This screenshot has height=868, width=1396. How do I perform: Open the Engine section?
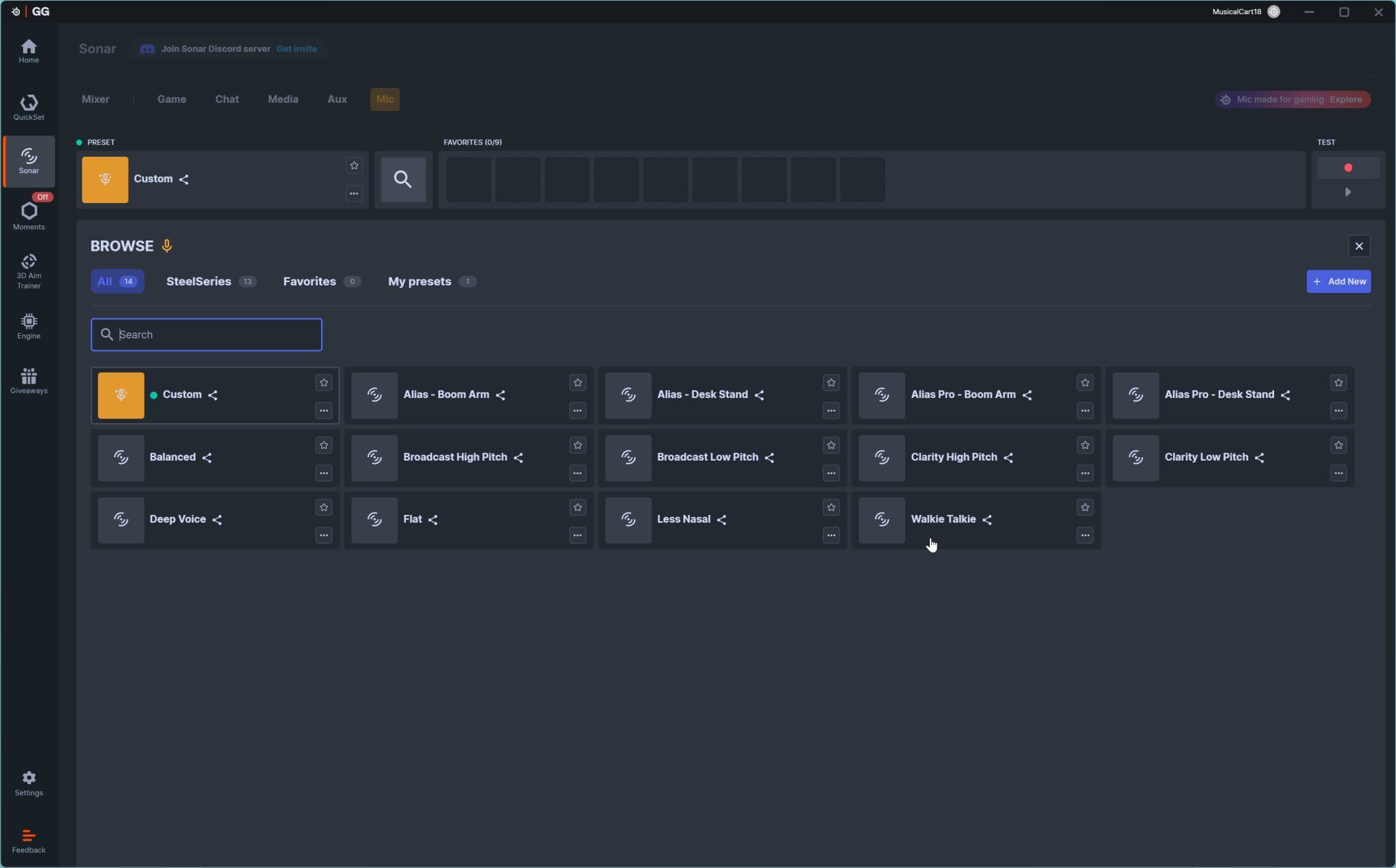point(29,326)
